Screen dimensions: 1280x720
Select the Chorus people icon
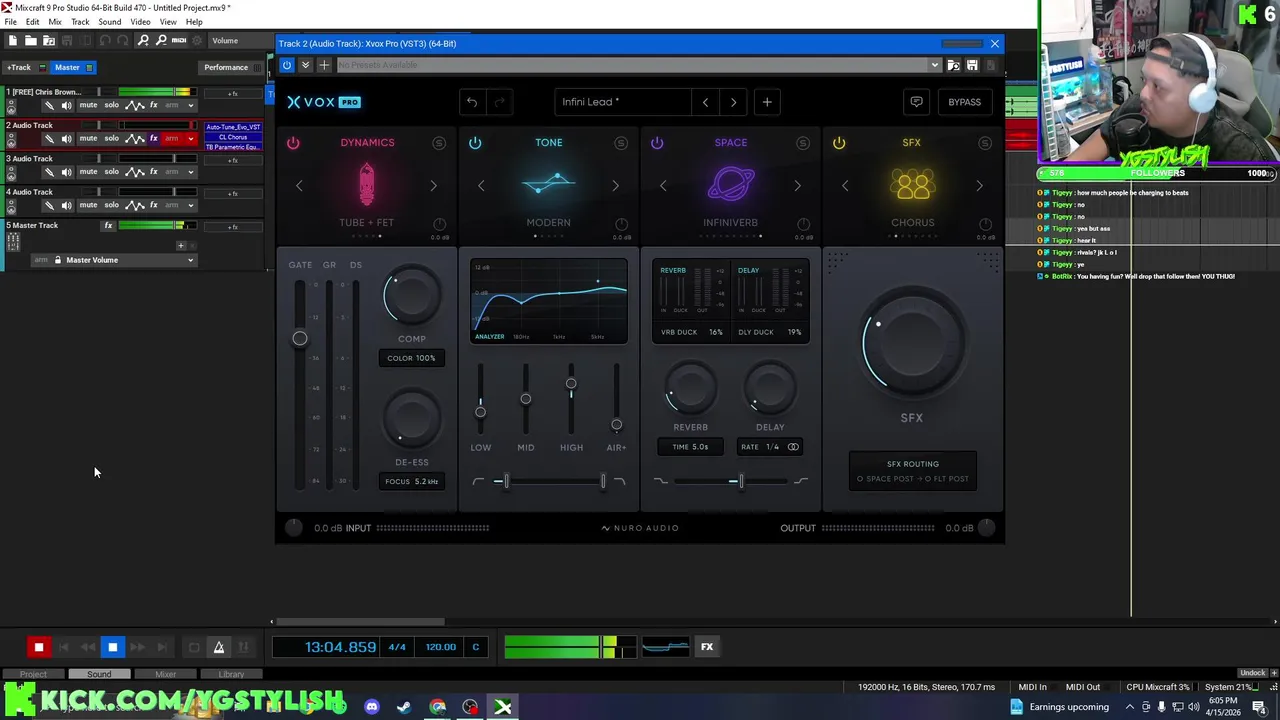[x=912, y=185]
